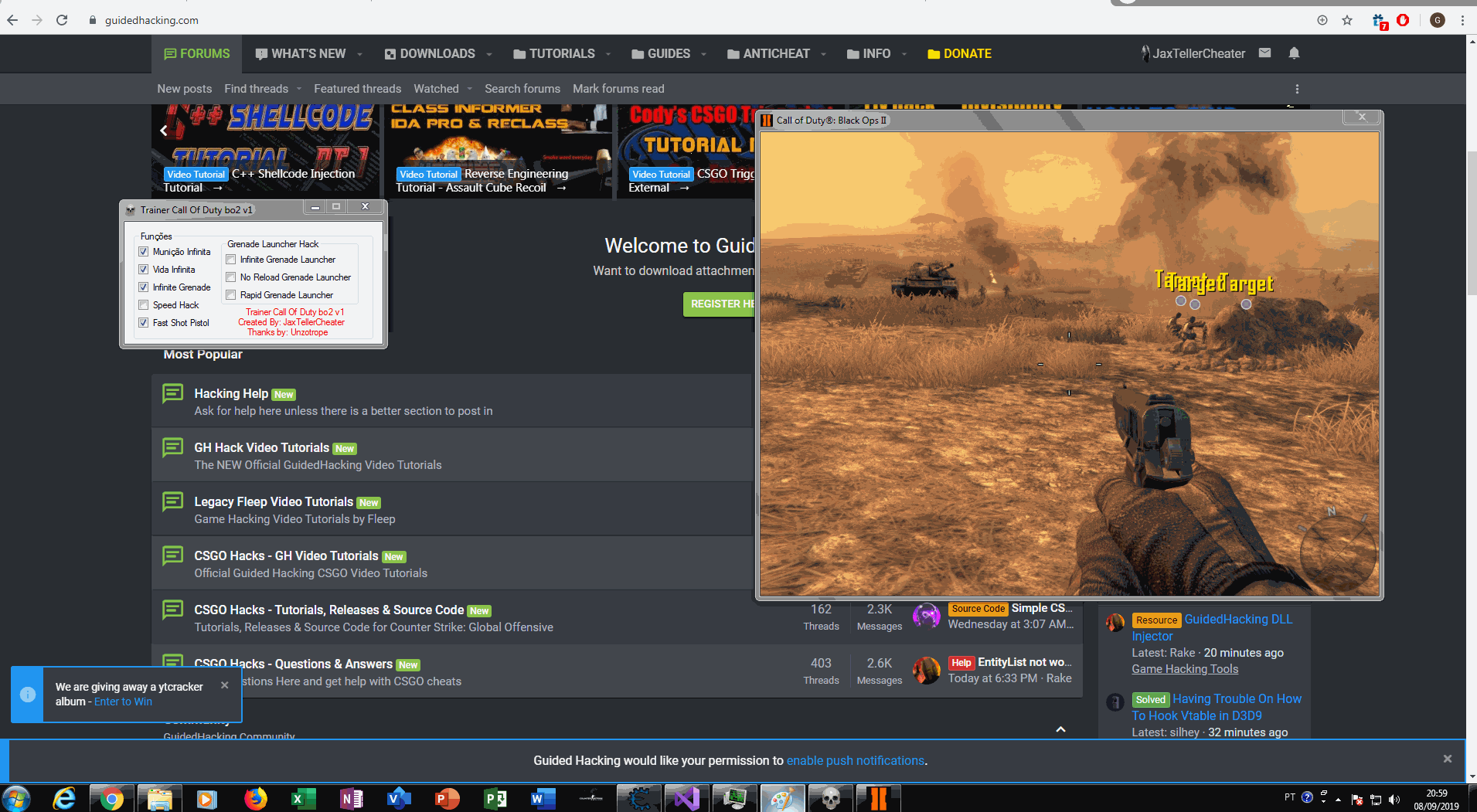Select Featured threads in sub-navigation
The image size is (1477, 812).
pyautogui.click(x=358, y=89)
